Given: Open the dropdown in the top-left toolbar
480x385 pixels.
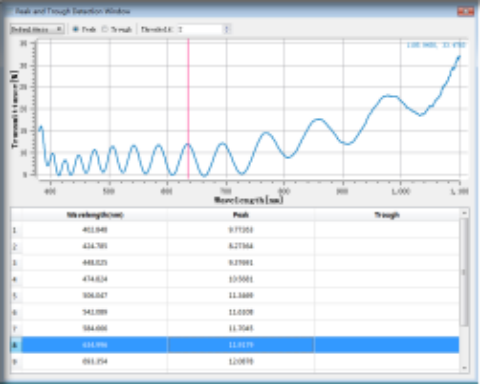Looking at the screenshot, I should point(37,29).
